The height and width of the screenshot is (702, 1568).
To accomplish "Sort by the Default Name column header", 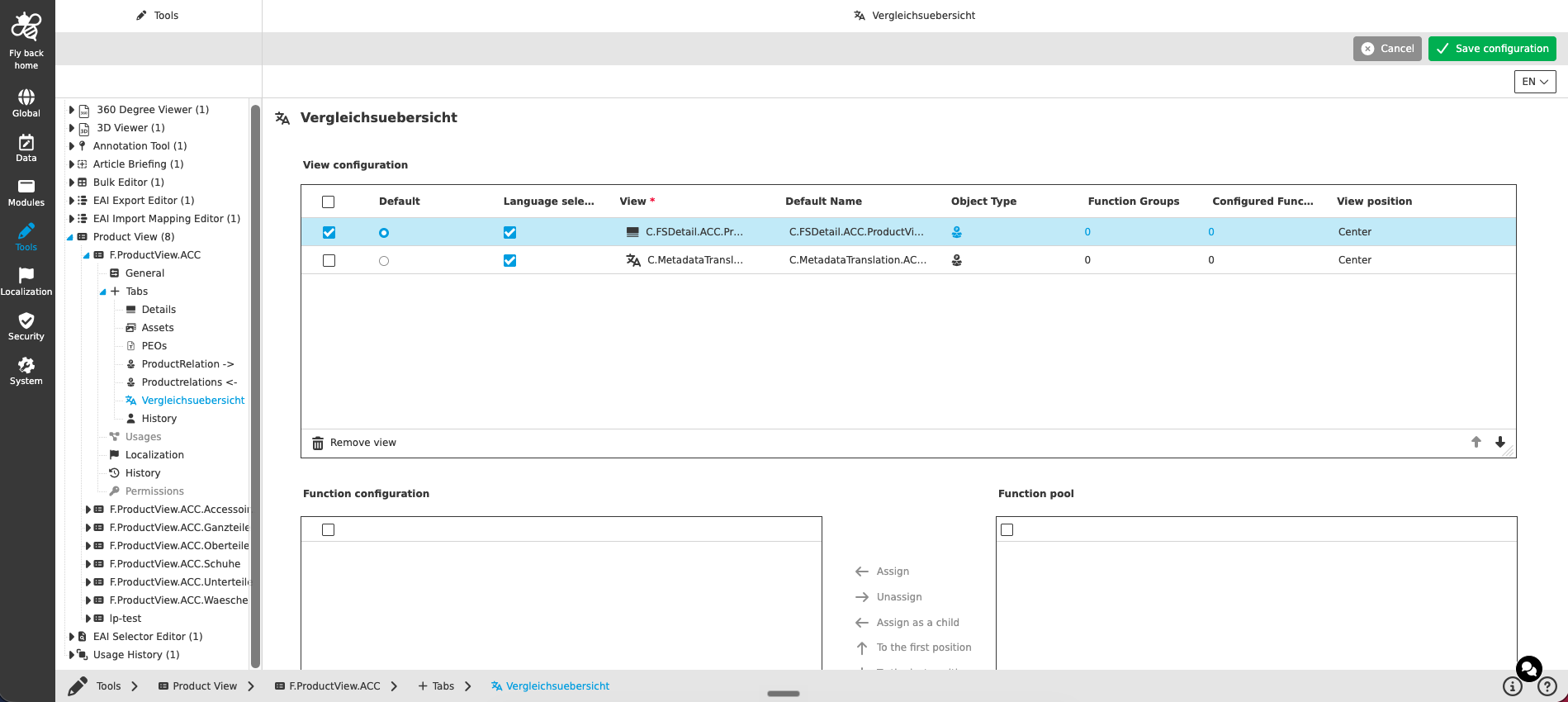I will pos(823,202).
